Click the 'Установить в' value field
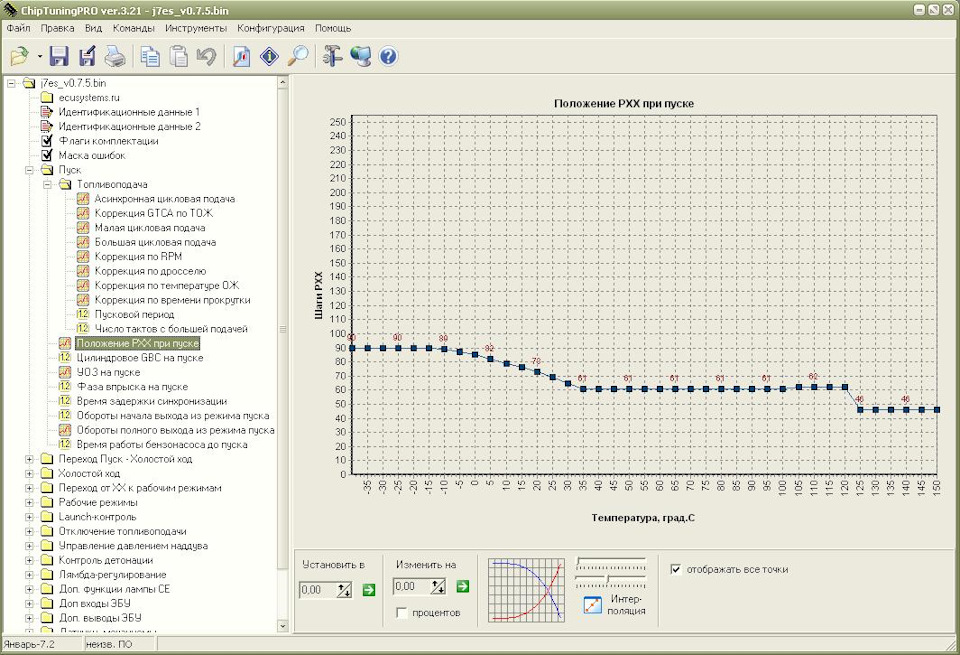The height and width of the screenshot is (655, 960). click(x=317, y=590)
